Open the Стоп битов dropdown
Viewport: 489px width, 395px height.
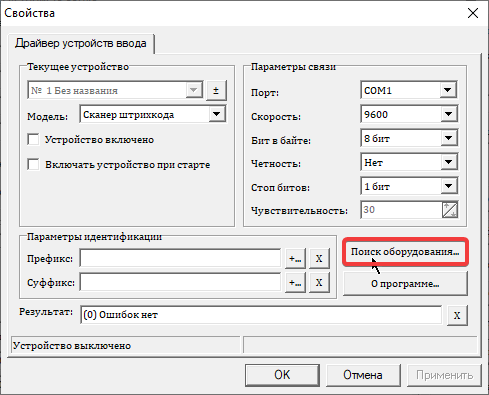(x=449, y=186)
